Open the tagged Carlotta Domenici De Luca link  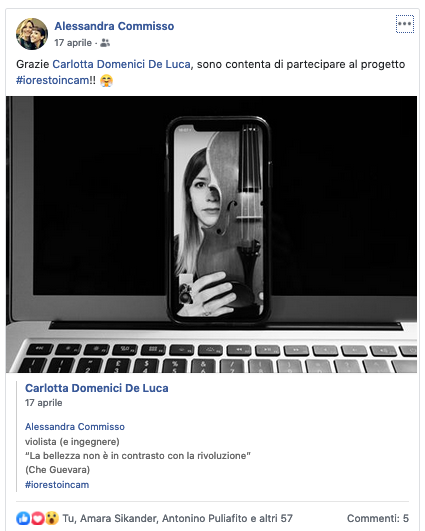point(121,64)
